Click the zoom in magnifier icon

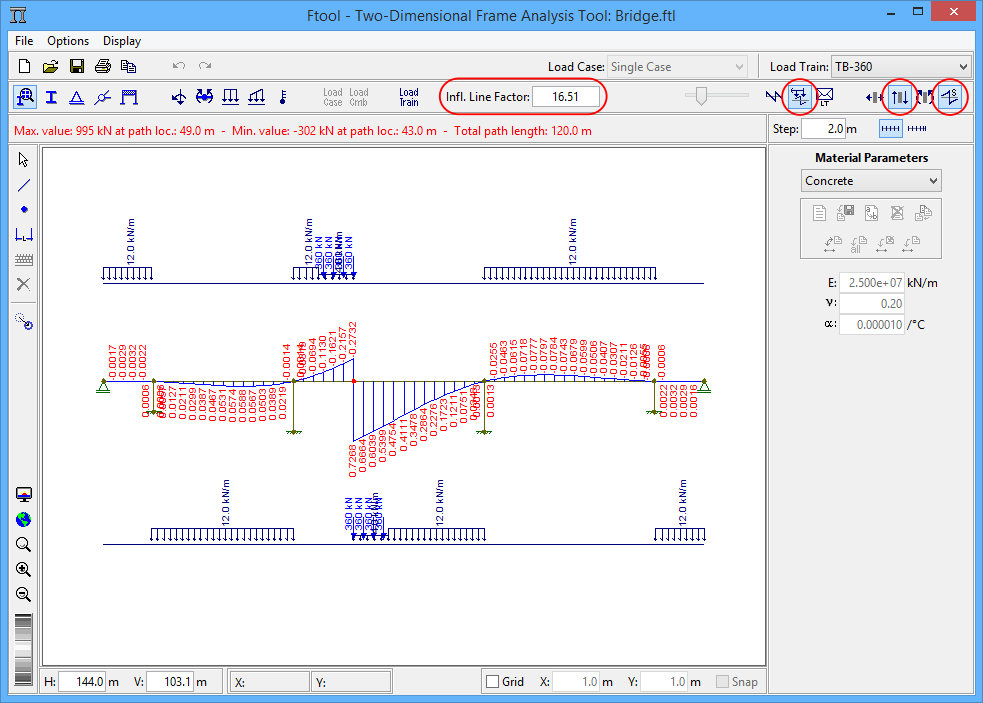(x=24, y=570)
